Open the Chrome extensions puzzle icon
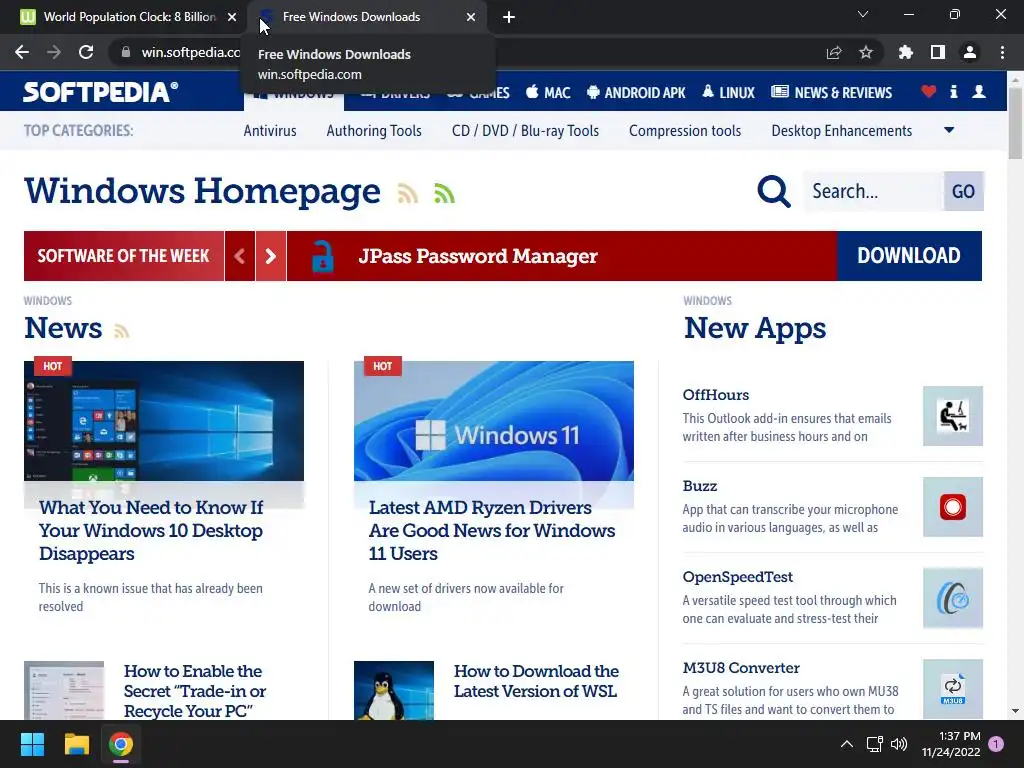This screenshot has width=1024, height=768. tap(905, 52)
